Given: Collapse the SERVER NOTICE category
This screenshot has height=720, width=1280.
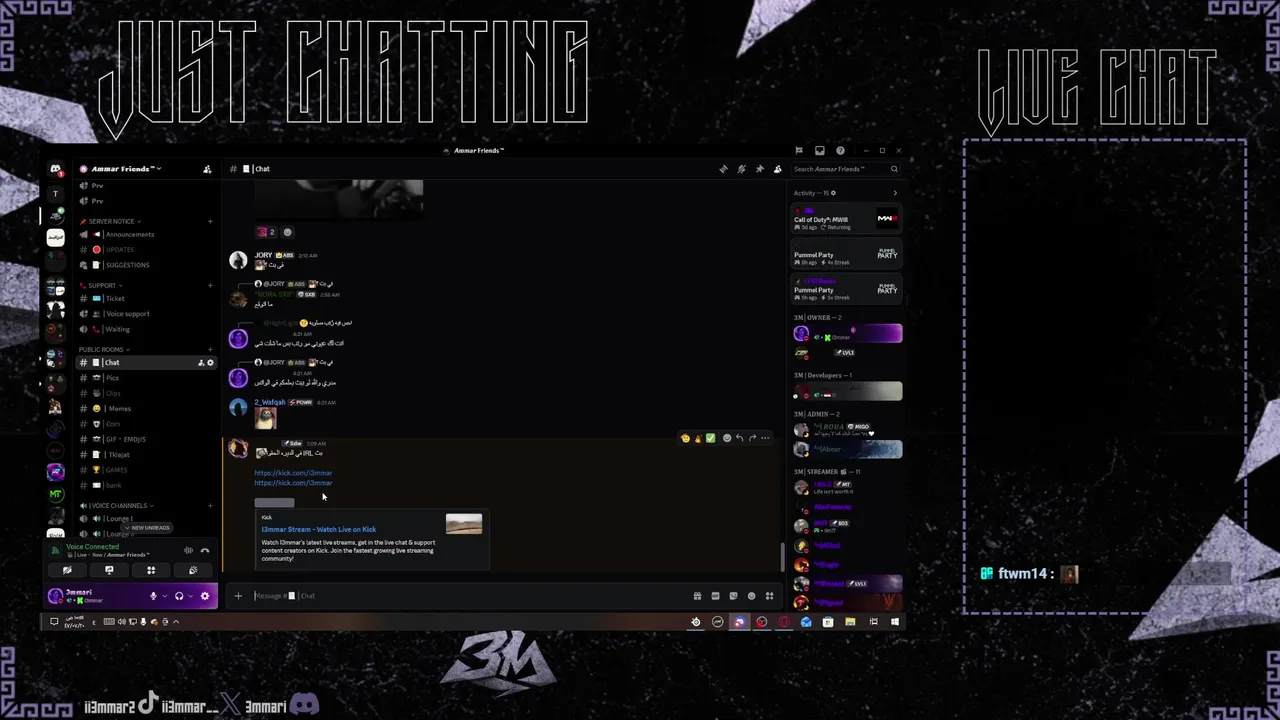Looking at the screenshot, I should pyautogui.click(x=110, y=221).
